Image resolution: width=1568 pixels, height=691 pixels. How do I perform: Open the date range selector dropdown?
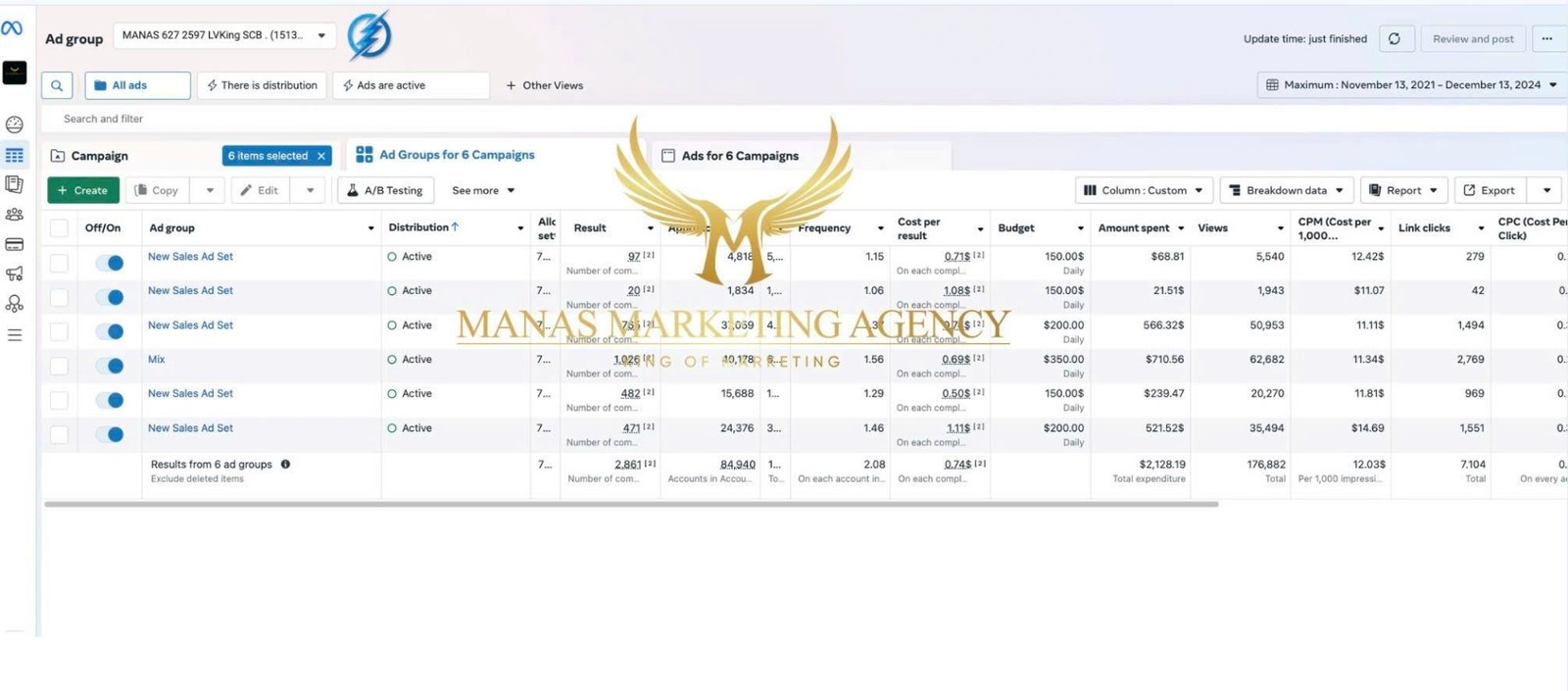click(1410, 85)
